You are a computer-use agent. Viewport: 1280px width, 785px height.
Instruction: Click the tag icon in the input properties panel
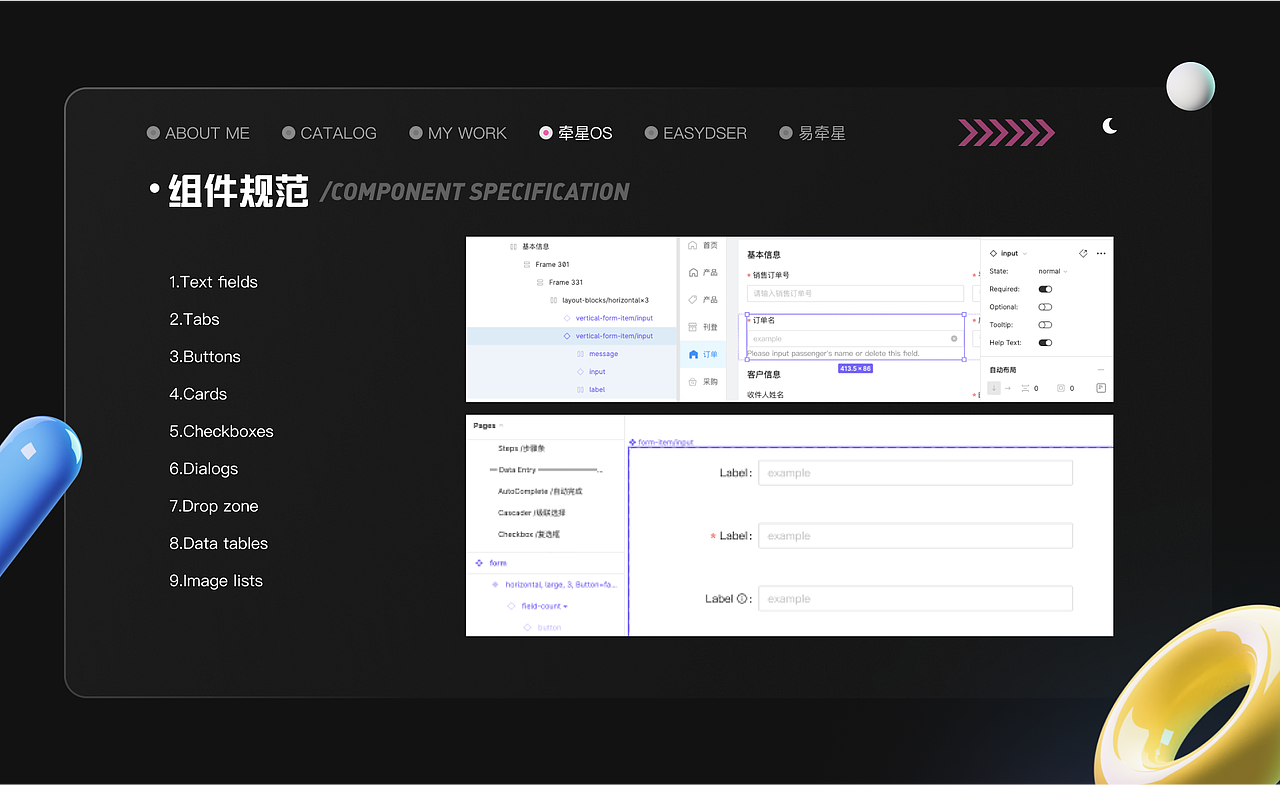tap(1083, 254)
